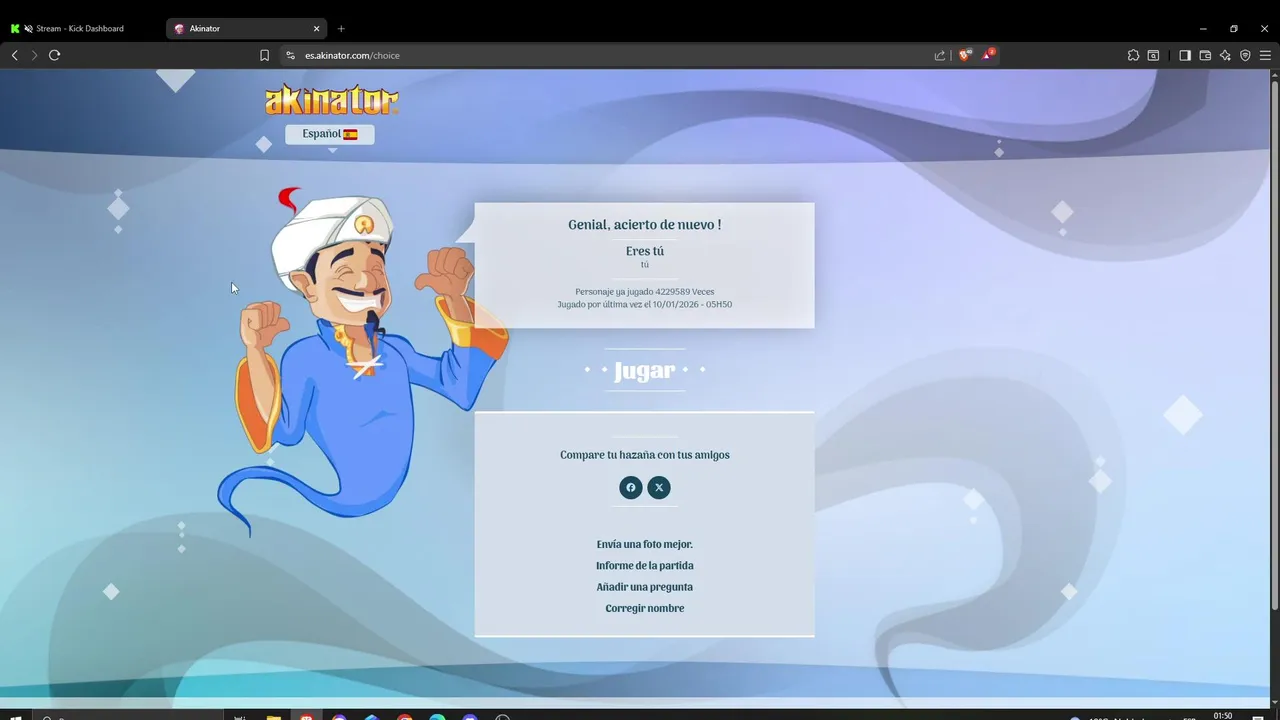The width and height of the screenshot is (1280, 720).
Task: Click the Brave Shields lion icon
Action: [x=964, y=55]
